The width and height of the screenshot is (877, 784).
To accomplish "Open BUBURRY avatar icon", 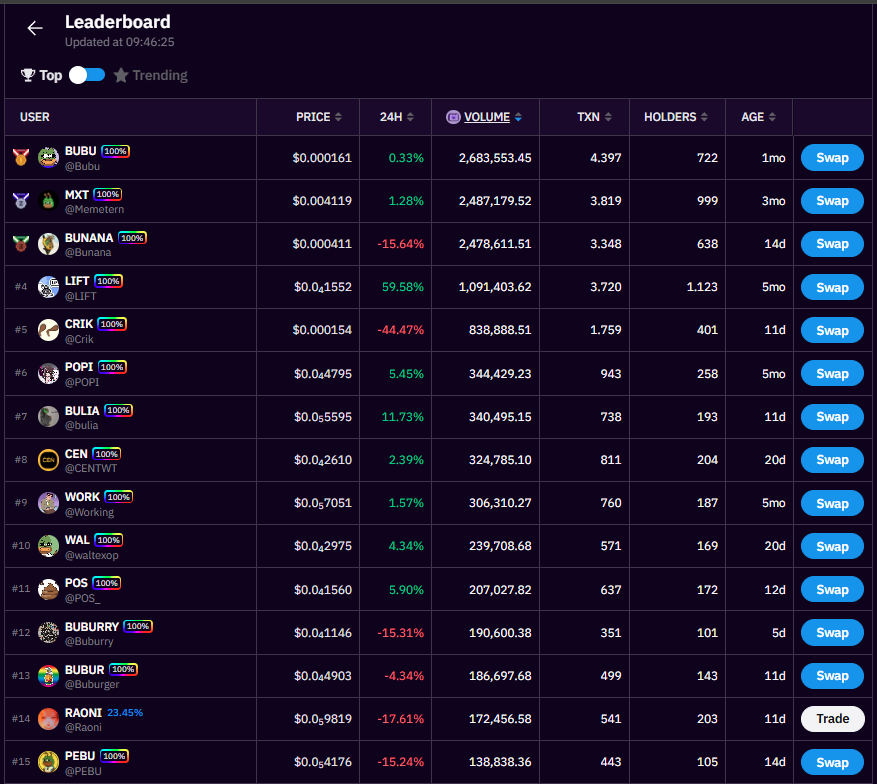I will tap(48, 632).
